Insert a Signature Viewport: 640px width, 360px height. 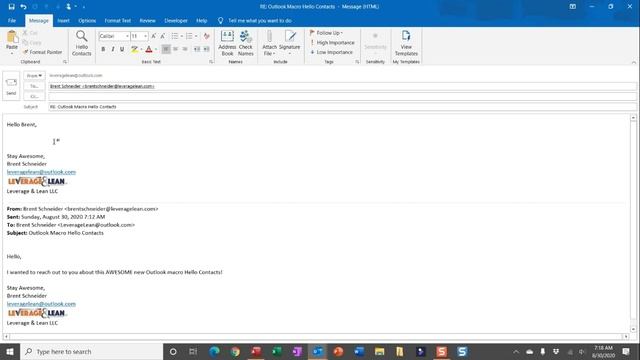(x=289, y=43)
